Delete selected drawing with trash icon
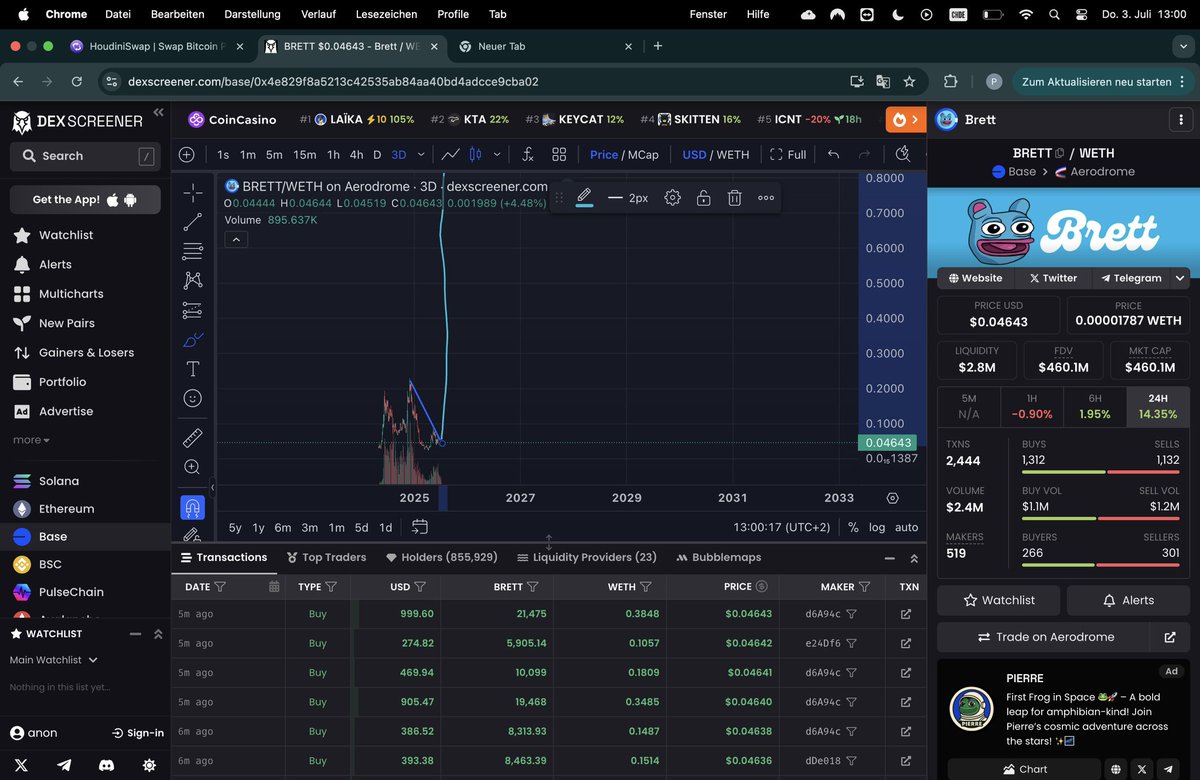Viewport: 1200px width, 780px height. 734,198
